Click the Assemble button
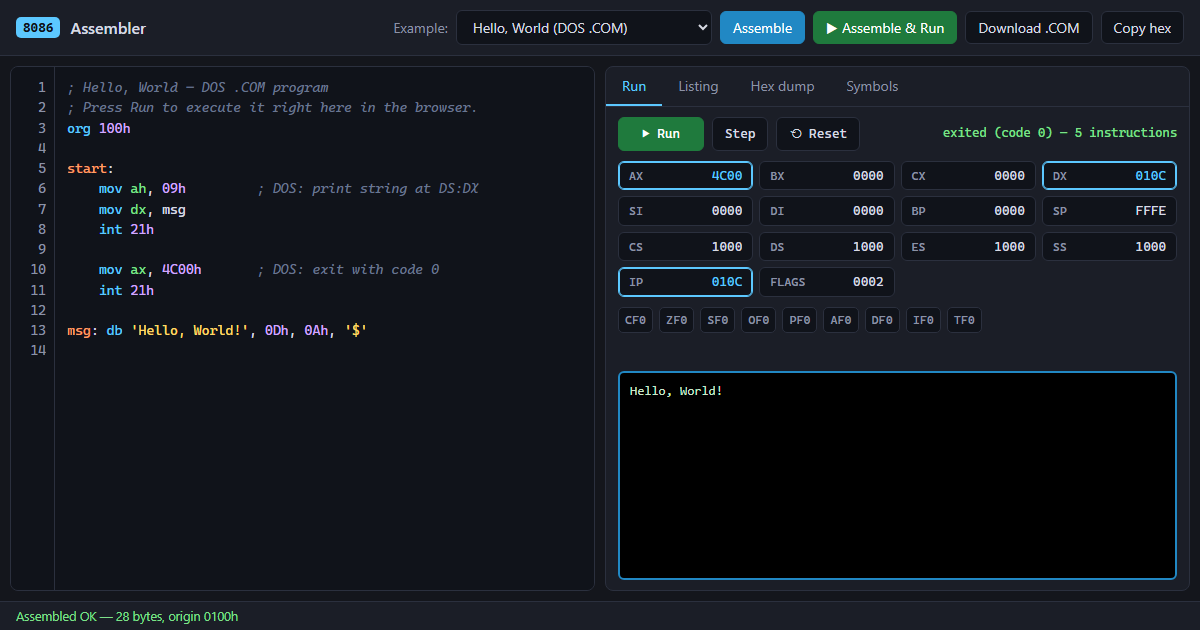The height and width of the screenshot is (630, 1200). coord(762,28)
